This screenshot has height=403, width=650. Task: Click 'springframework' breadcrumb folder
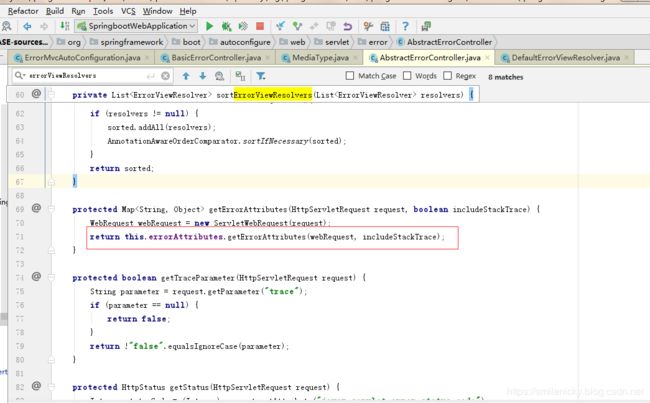pos(127,42)
